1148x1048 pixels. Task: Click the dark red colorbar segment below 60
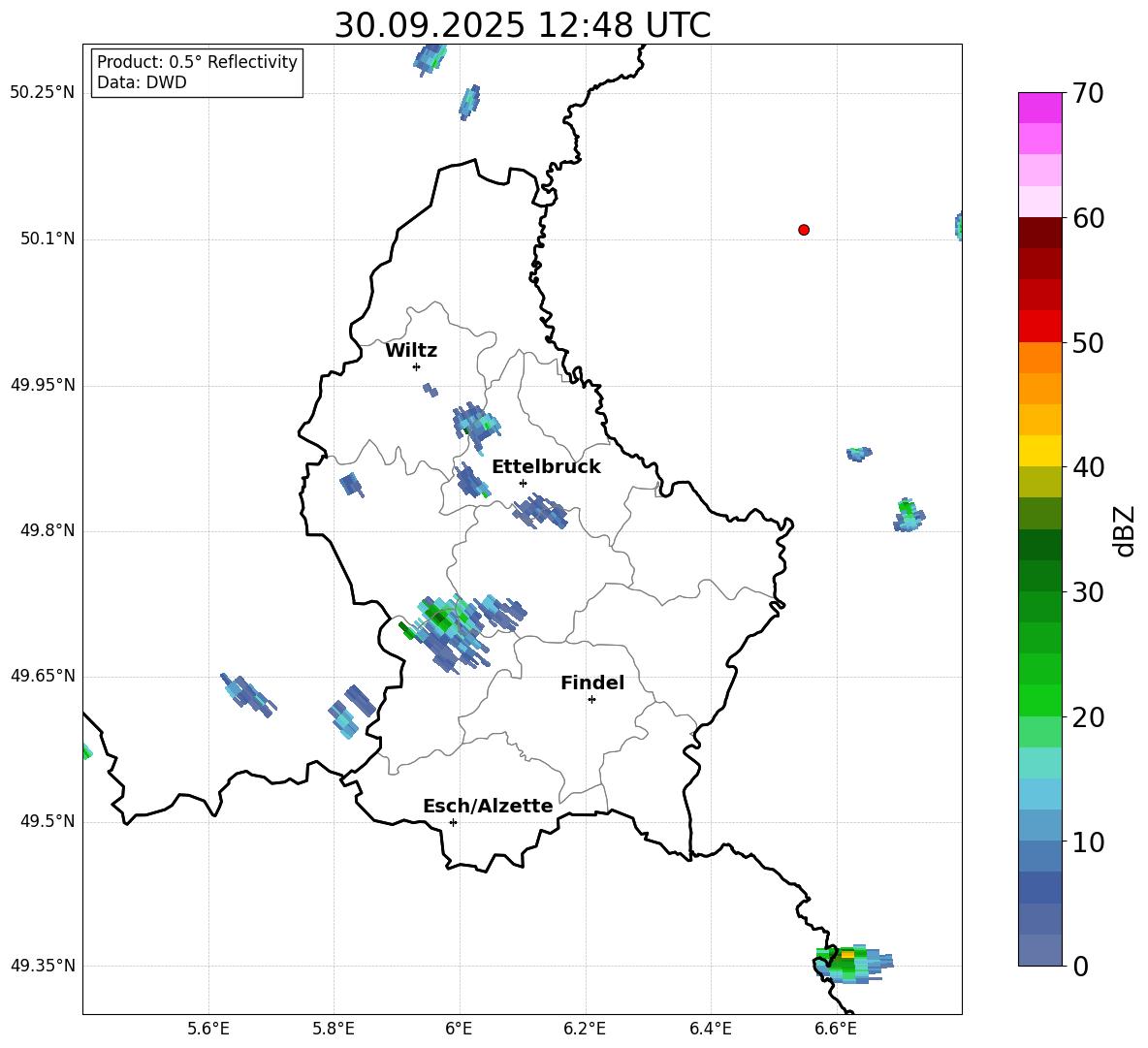pyautogui.click(x=1039, y=233)
